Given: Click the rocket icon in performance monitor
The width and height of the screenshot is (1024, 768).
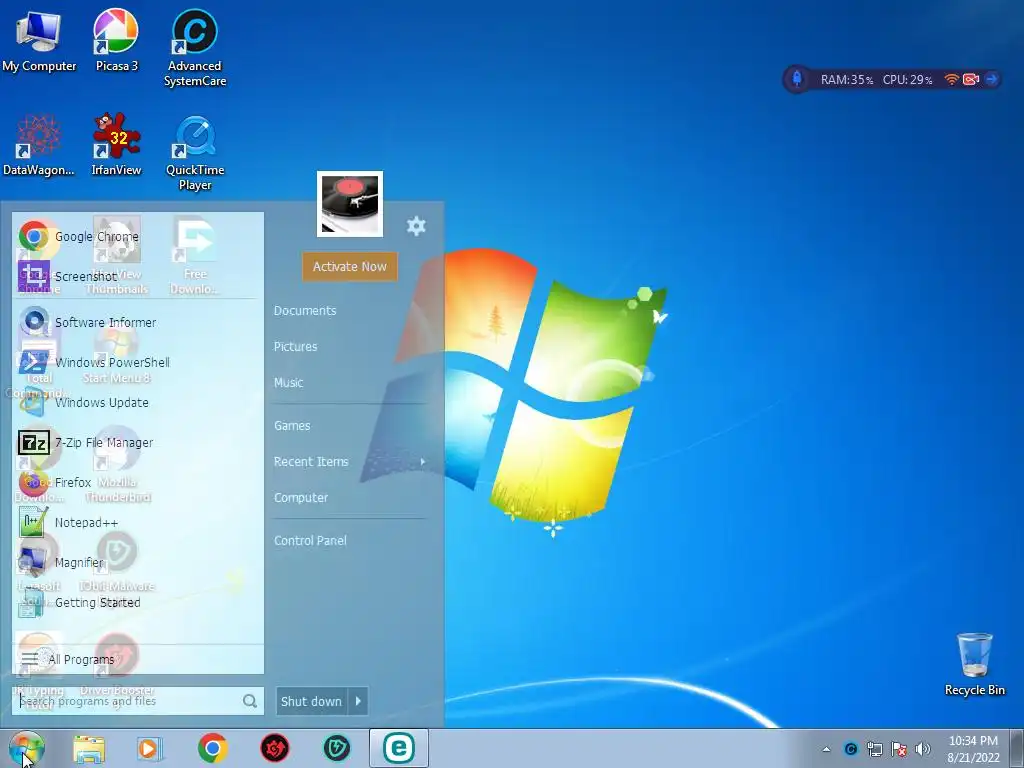Looking at the screenshot, I should pos(797,79).
